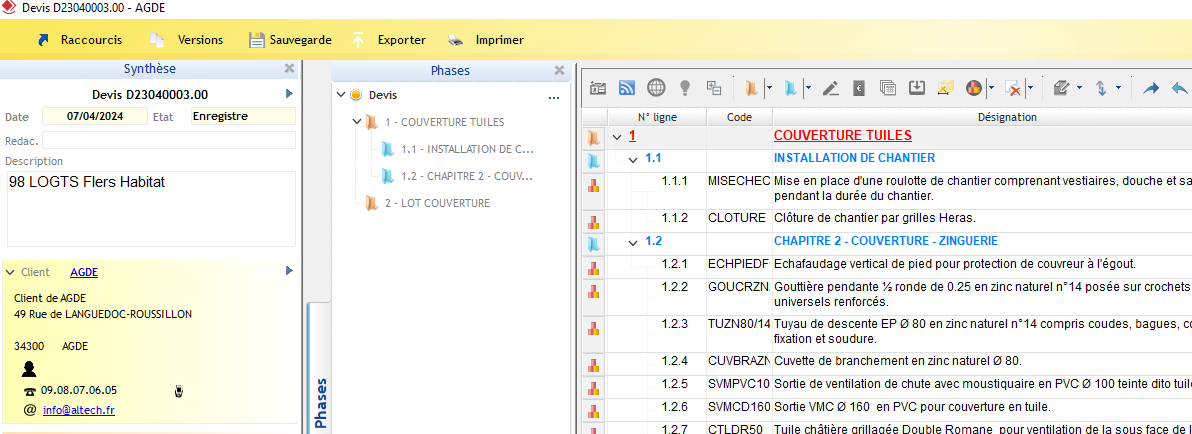The image size is (1192, 434).
Task: Click the blue redo arrow icon
Action: click(1150, 88)
